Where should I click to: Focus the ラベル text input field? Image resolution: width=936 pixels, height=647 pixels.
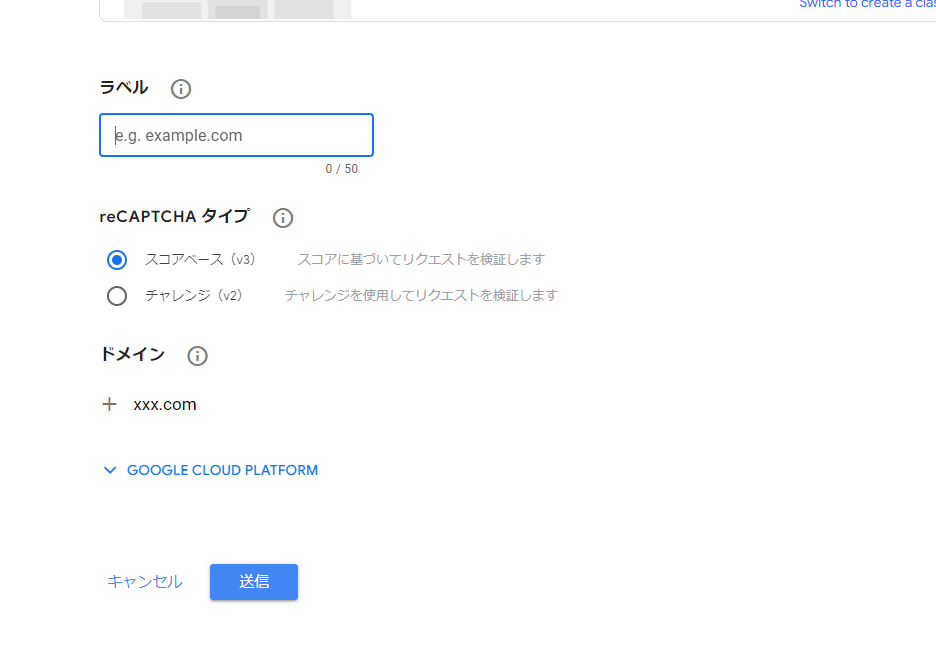point(236,136)
